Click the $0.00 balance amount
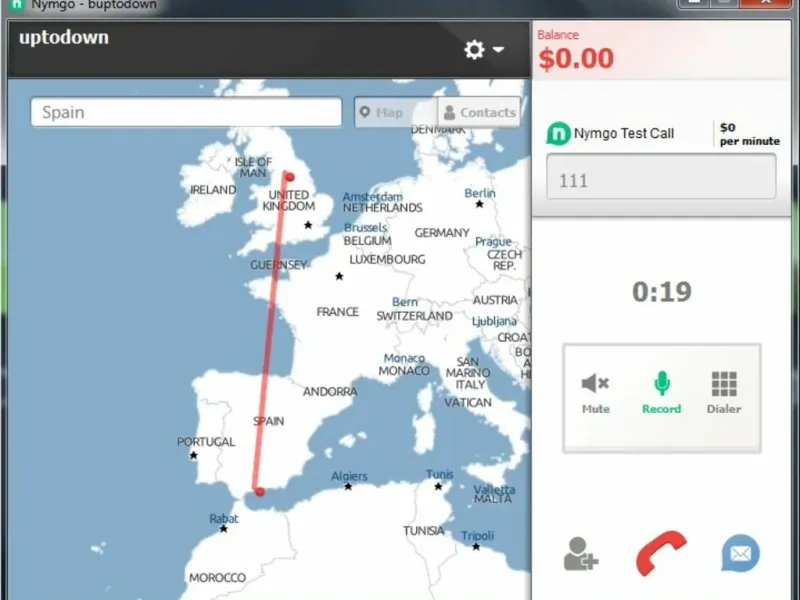The width and height of the screenshot is (800, 600). click(x=576, y=58)
